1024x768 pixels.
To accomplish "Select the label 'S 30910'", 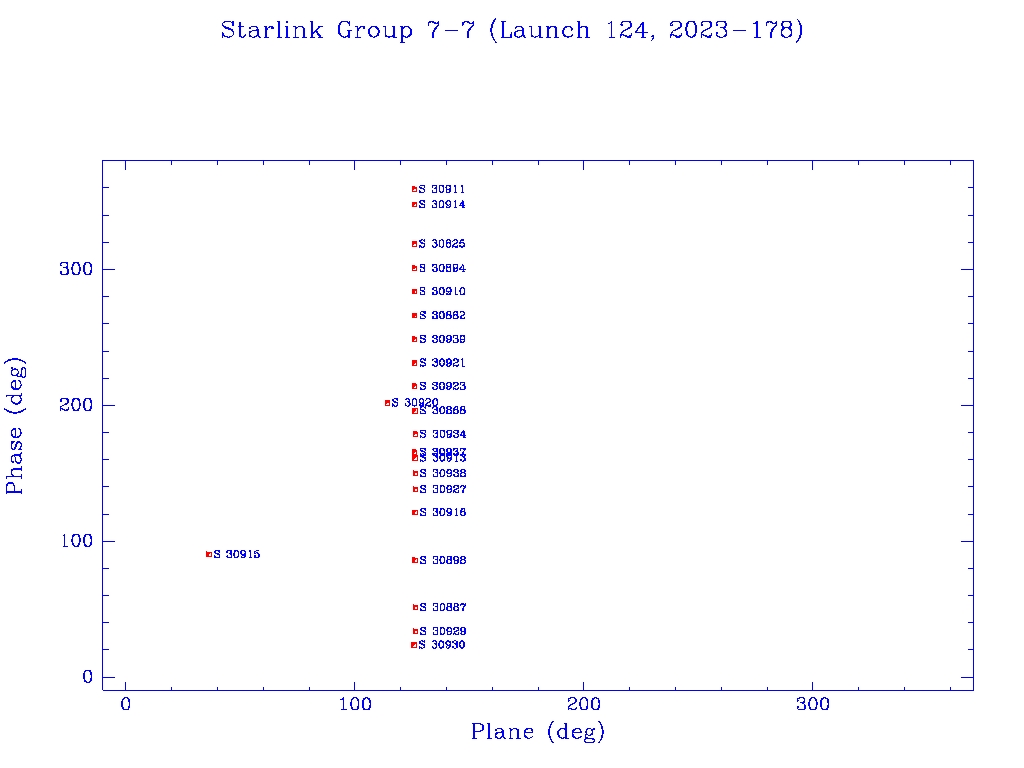I will point(443,291).
